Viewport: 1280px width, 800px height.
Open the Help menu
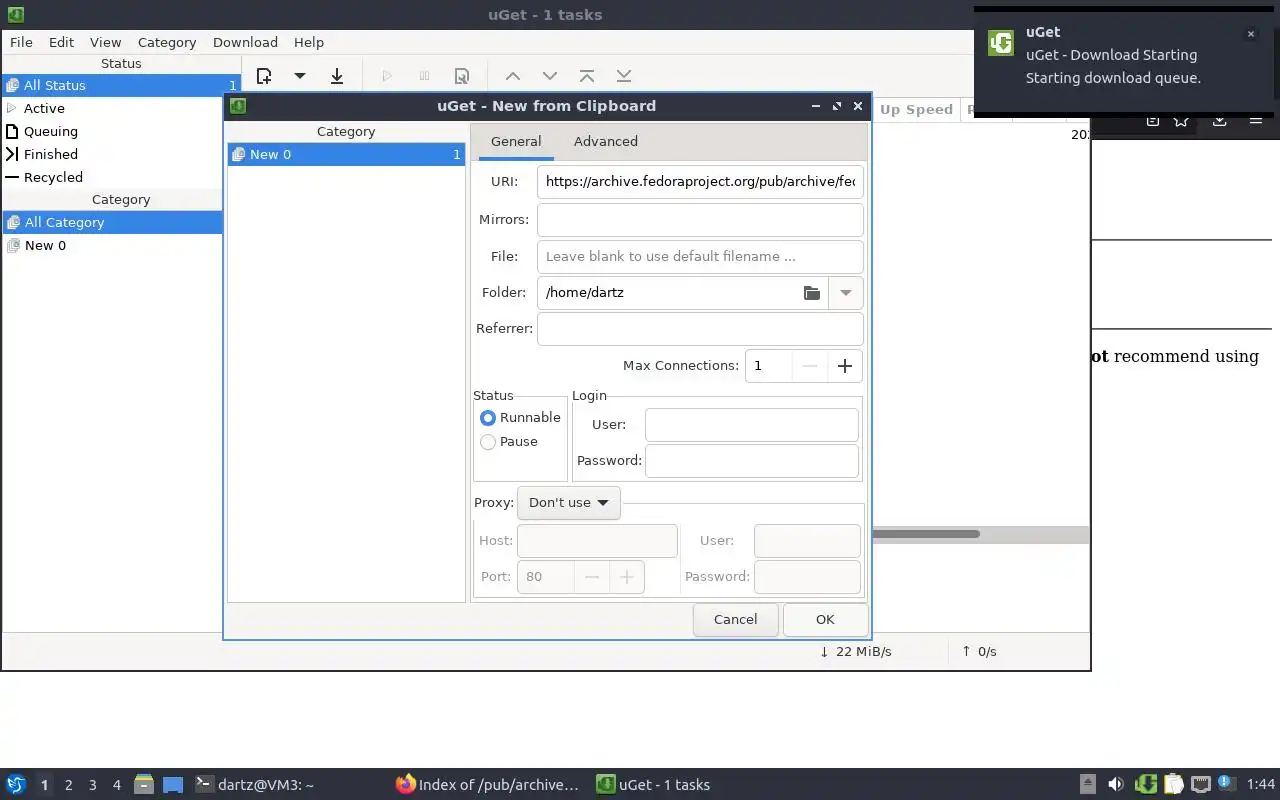tap(309, 42)
